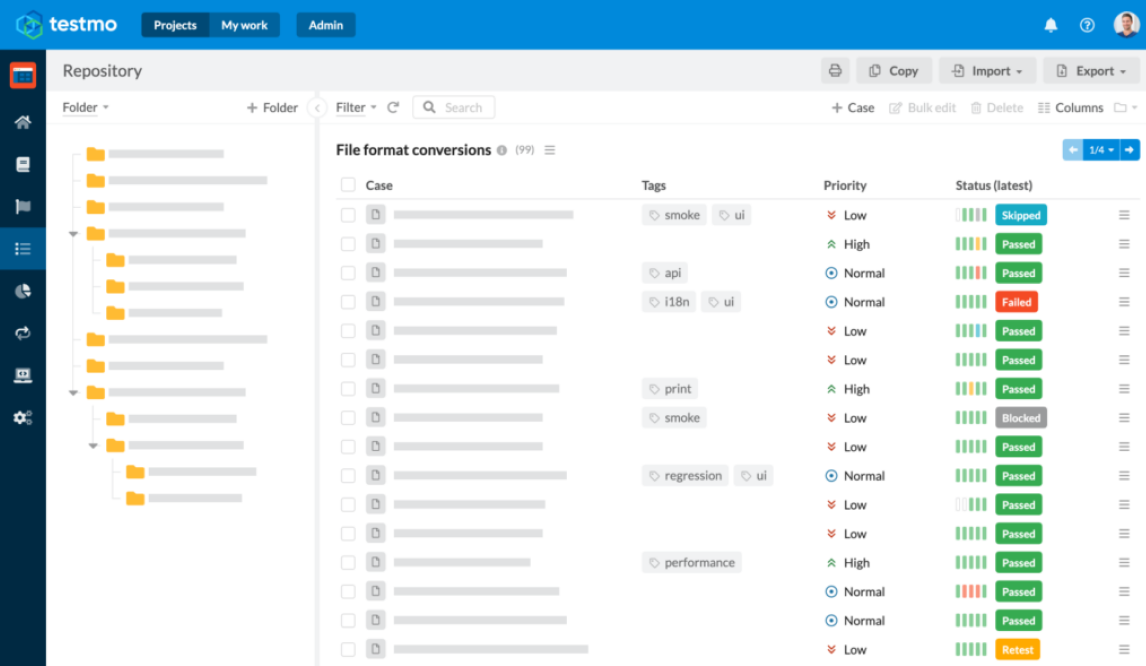Screen dimensions: 1146x666
Task: Select the flag (Milestones) icon in sidebar
Action: pos(23,206)
